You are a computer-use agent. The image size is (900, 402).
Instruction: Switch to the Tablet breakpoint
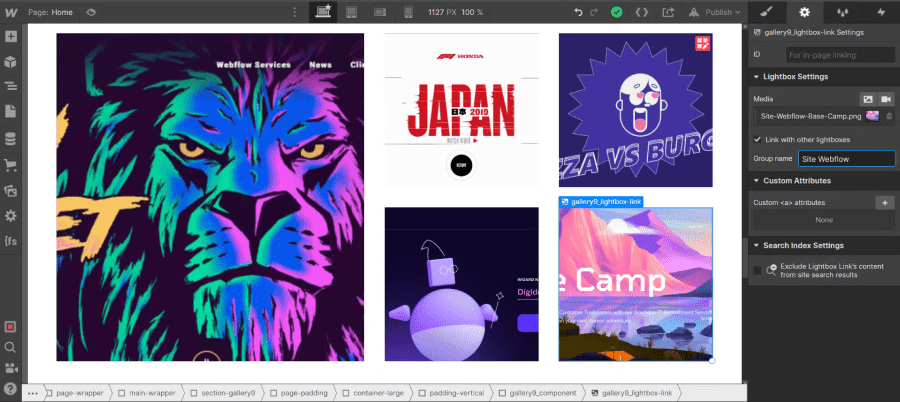pos(352,11)
